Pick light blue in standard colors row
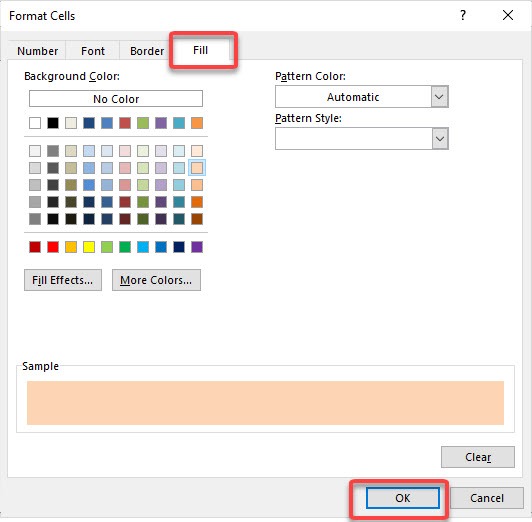 [143, 247]
